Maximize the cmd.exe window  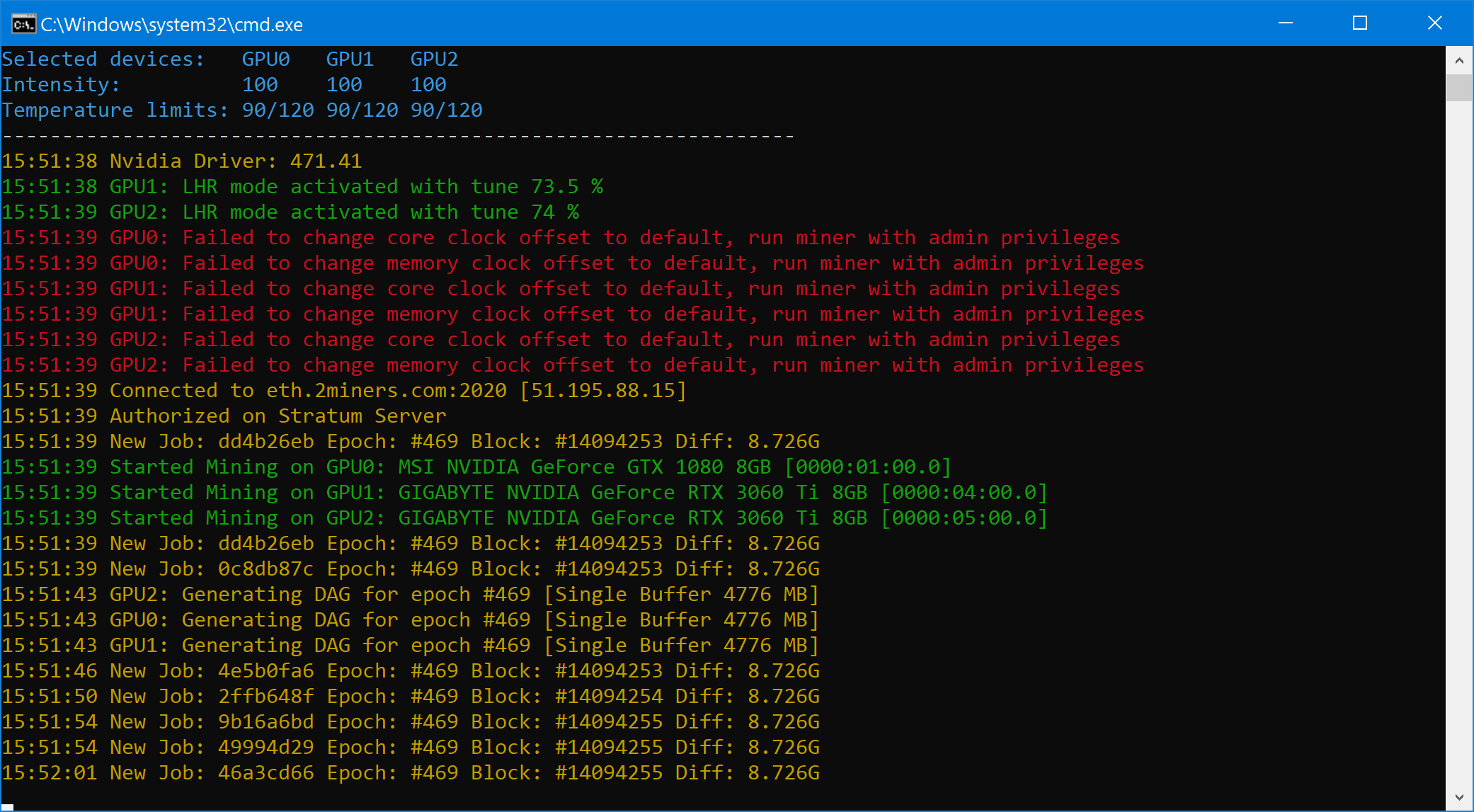[x=1359, y=23]
